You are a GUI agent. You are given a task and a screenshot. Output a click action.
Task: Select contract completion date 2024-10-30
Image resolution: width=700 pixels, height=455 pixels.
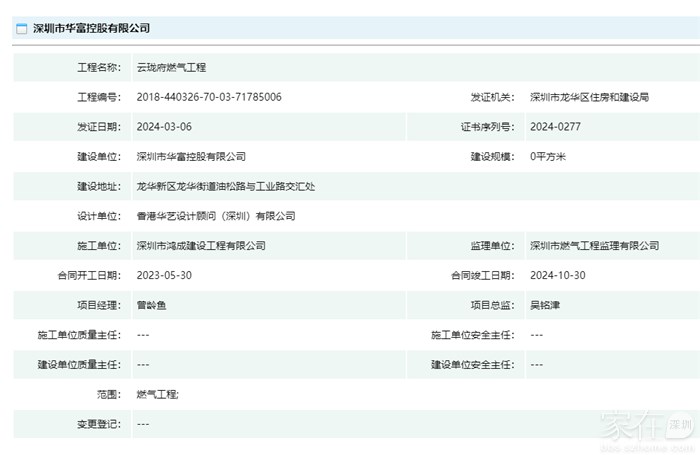(x=558, y=275)
